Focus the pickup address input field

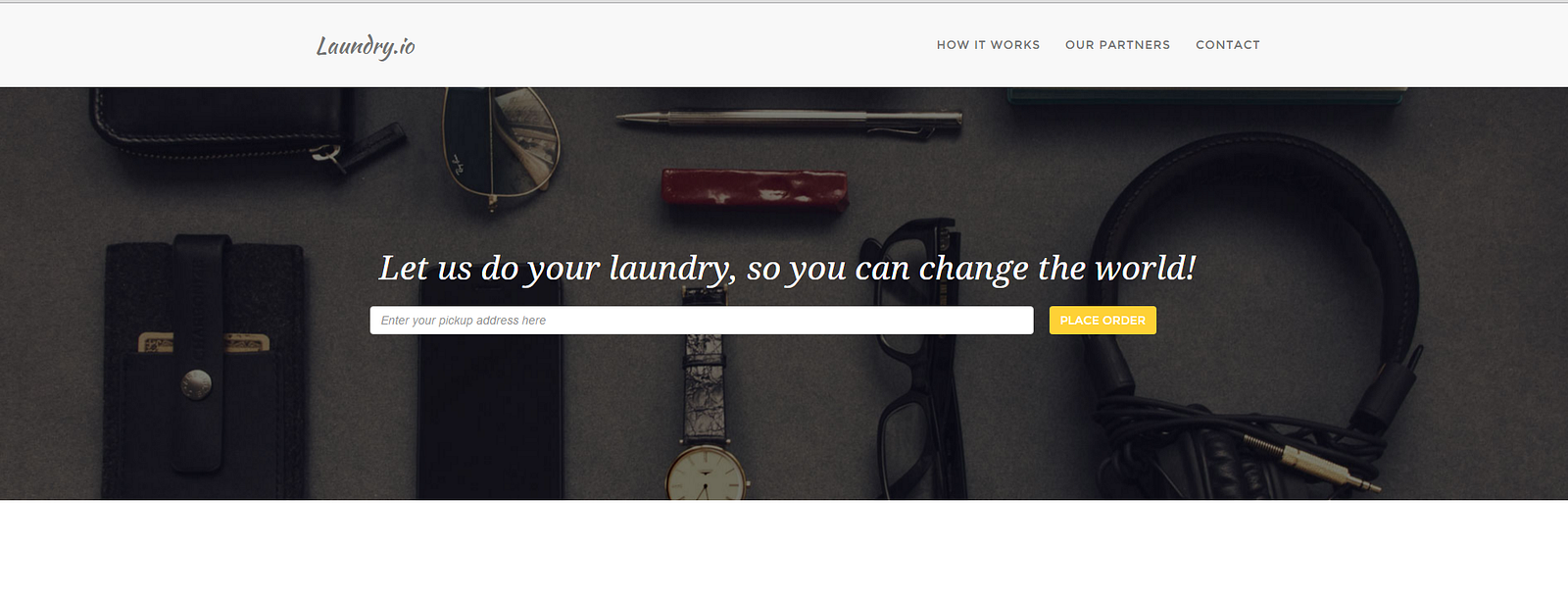(702, 321)
